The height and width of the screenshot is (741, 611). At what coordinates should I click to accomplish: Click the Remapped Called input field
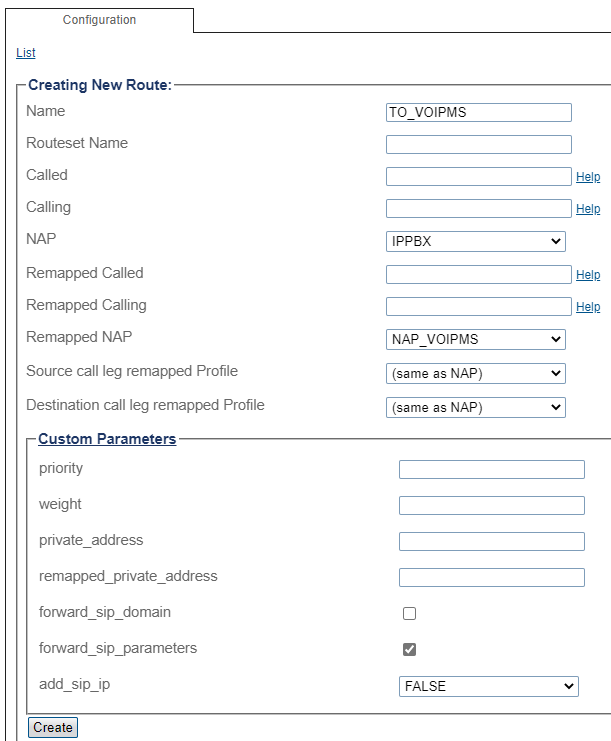coord(478,274)
